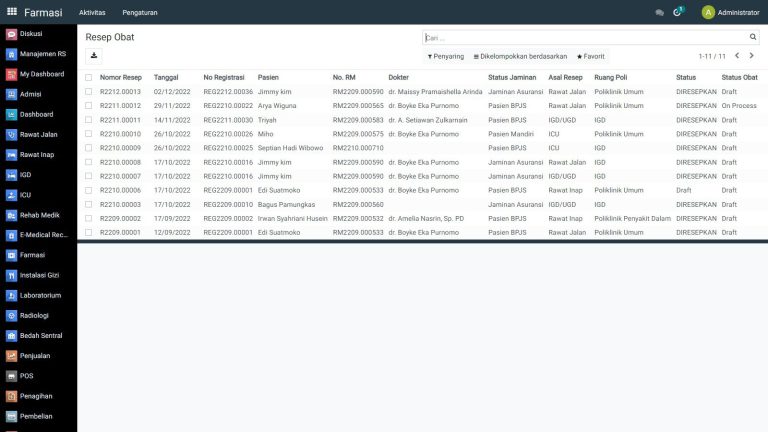This screenshot has width=768, height=432.
Task: Open IGD module icon
Action: (x=11, y=175)
